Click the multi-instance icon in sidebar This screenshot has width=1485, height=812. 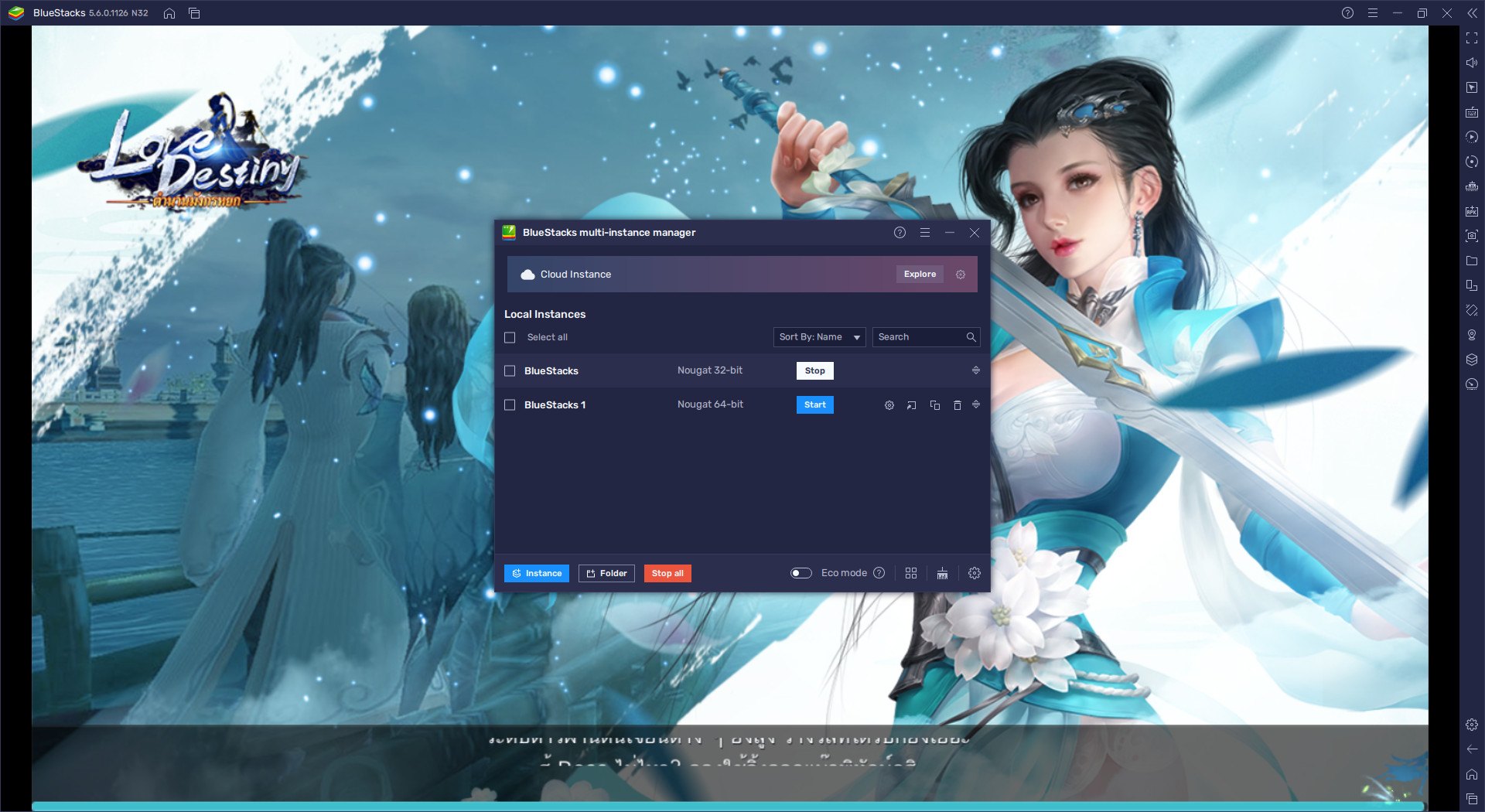[1471, 285]
